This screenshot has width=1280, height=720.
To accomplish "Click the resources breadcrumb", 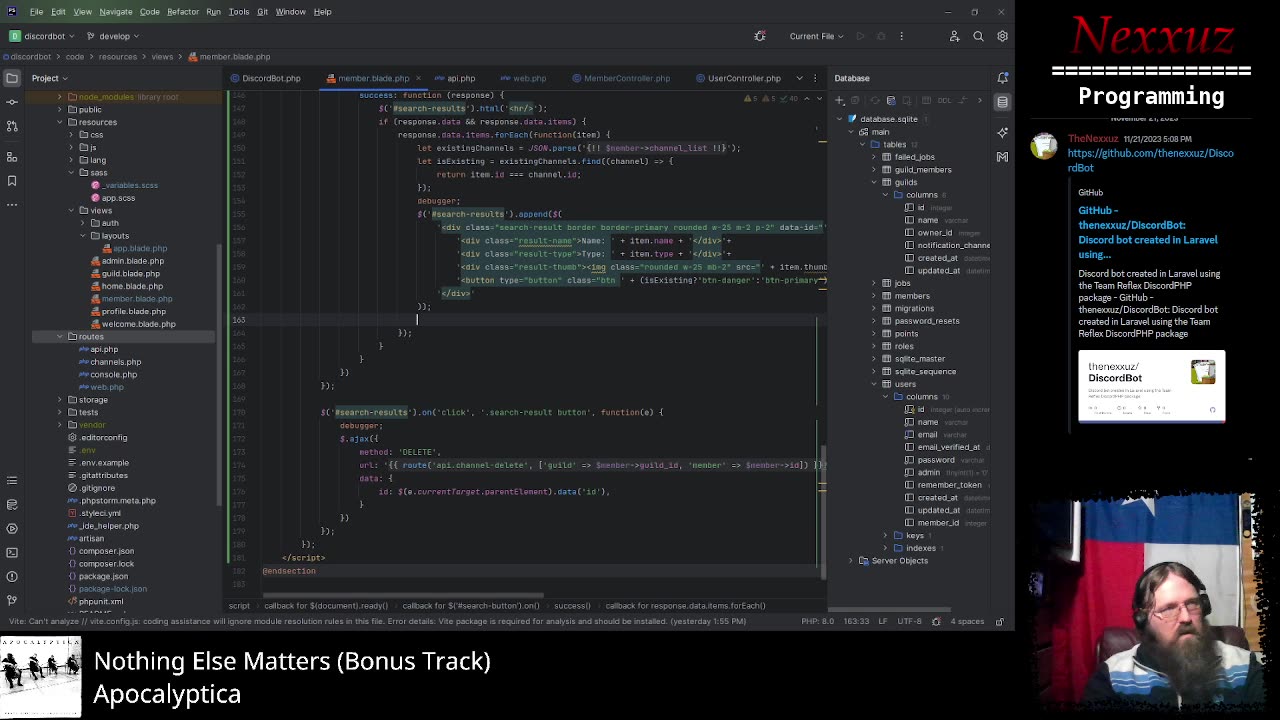I will point(117,57).
